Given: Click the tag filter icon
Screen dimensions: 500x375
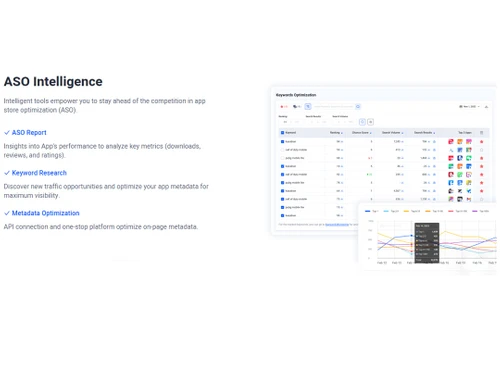Looking at the screenshot, I should click(296, 107).
